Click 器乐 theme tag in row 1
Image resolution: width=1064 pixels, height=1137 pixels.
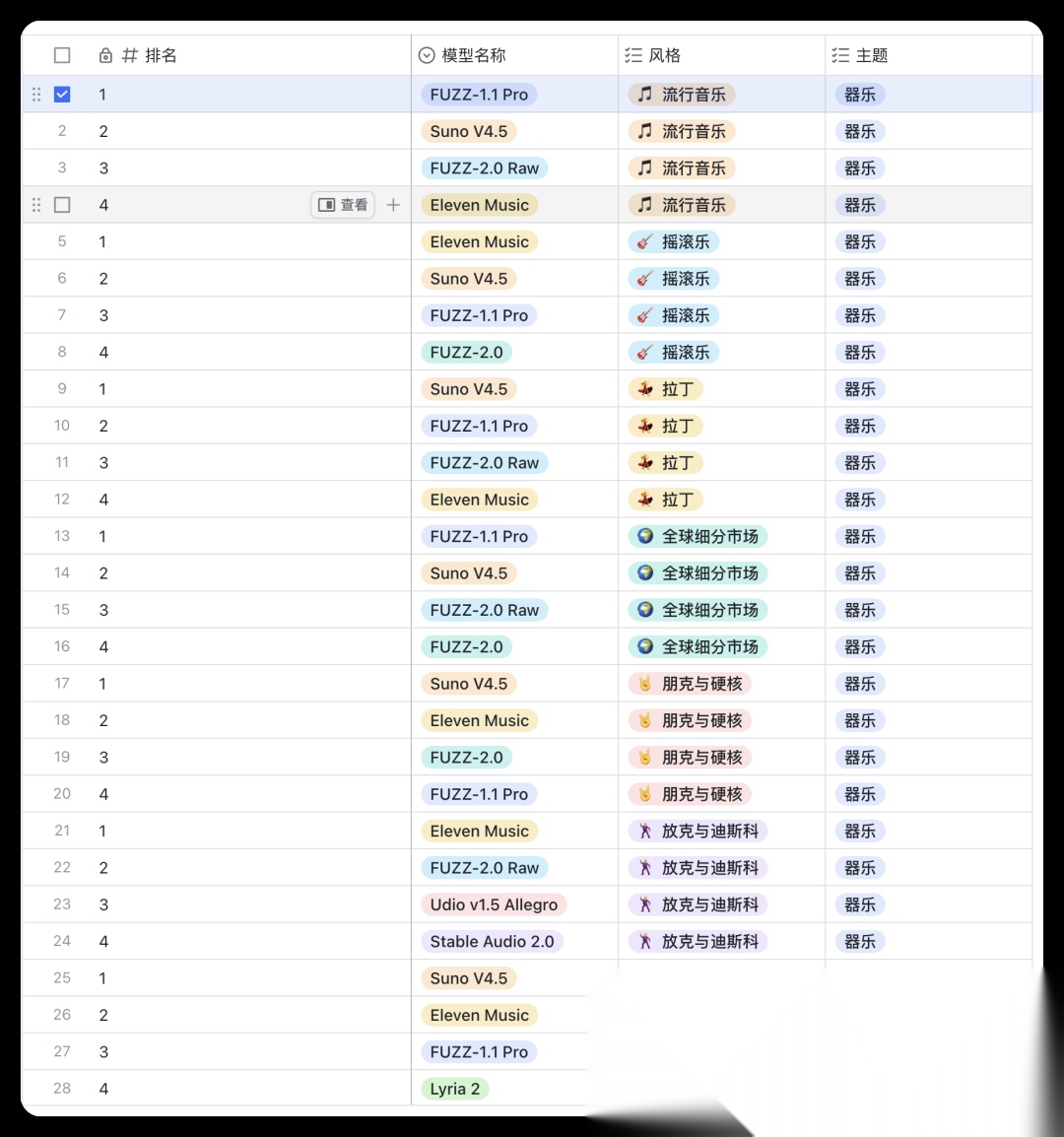pyautogui.click(x=860, y=95)
